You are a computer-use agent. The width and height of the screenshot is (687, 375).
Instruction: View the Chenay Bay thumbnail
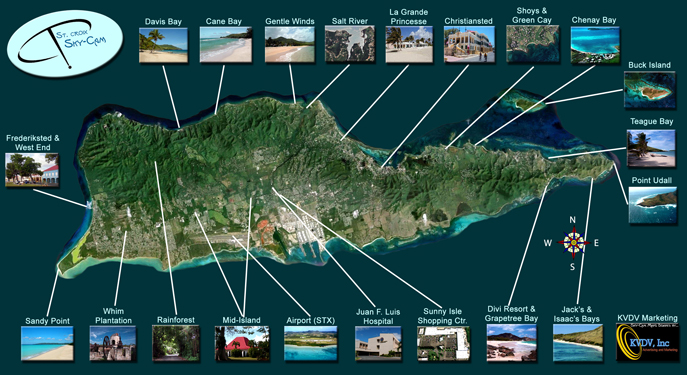[x=595, y=45]
